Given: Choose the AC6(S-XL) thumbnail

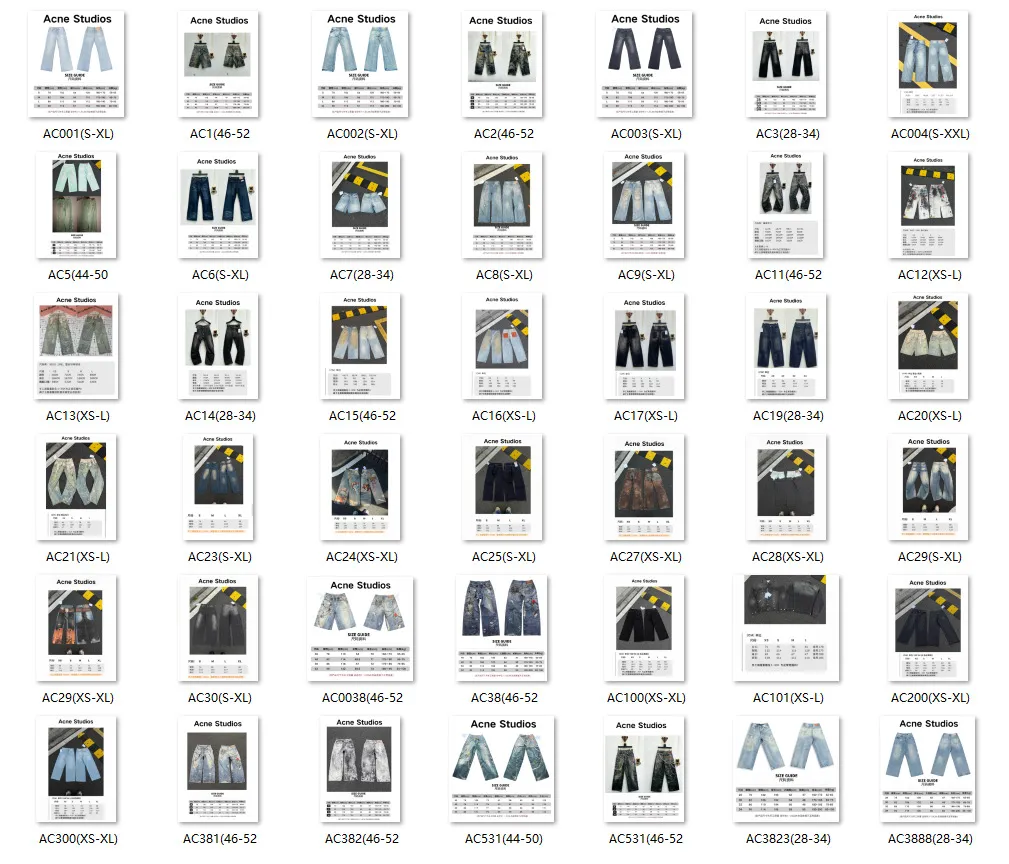Looking at the screenshot, I should tap(218, 205).
